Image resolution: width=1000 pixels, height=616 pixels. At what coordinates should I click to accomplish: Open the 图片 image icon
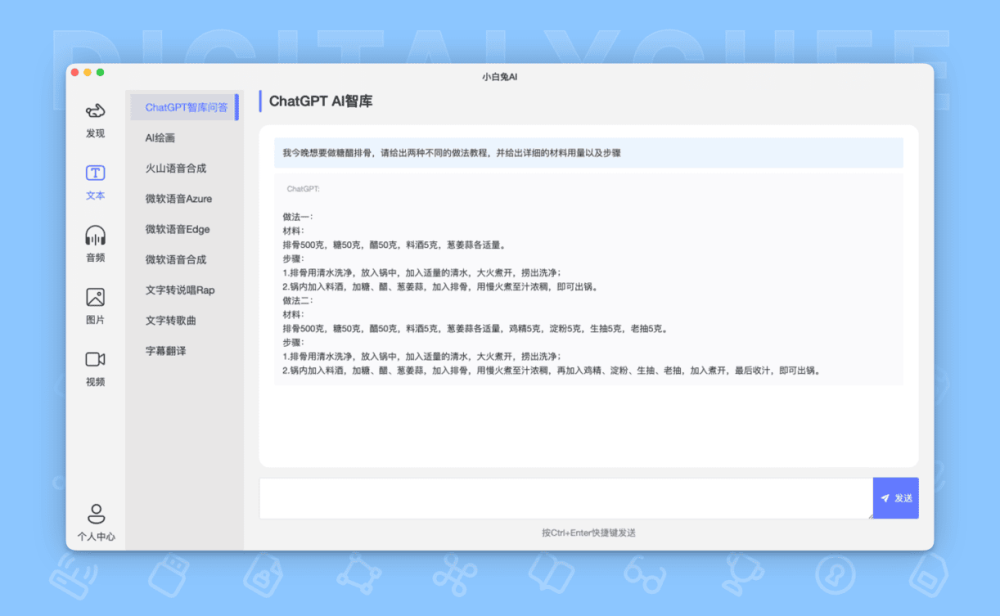coord(95,297)
